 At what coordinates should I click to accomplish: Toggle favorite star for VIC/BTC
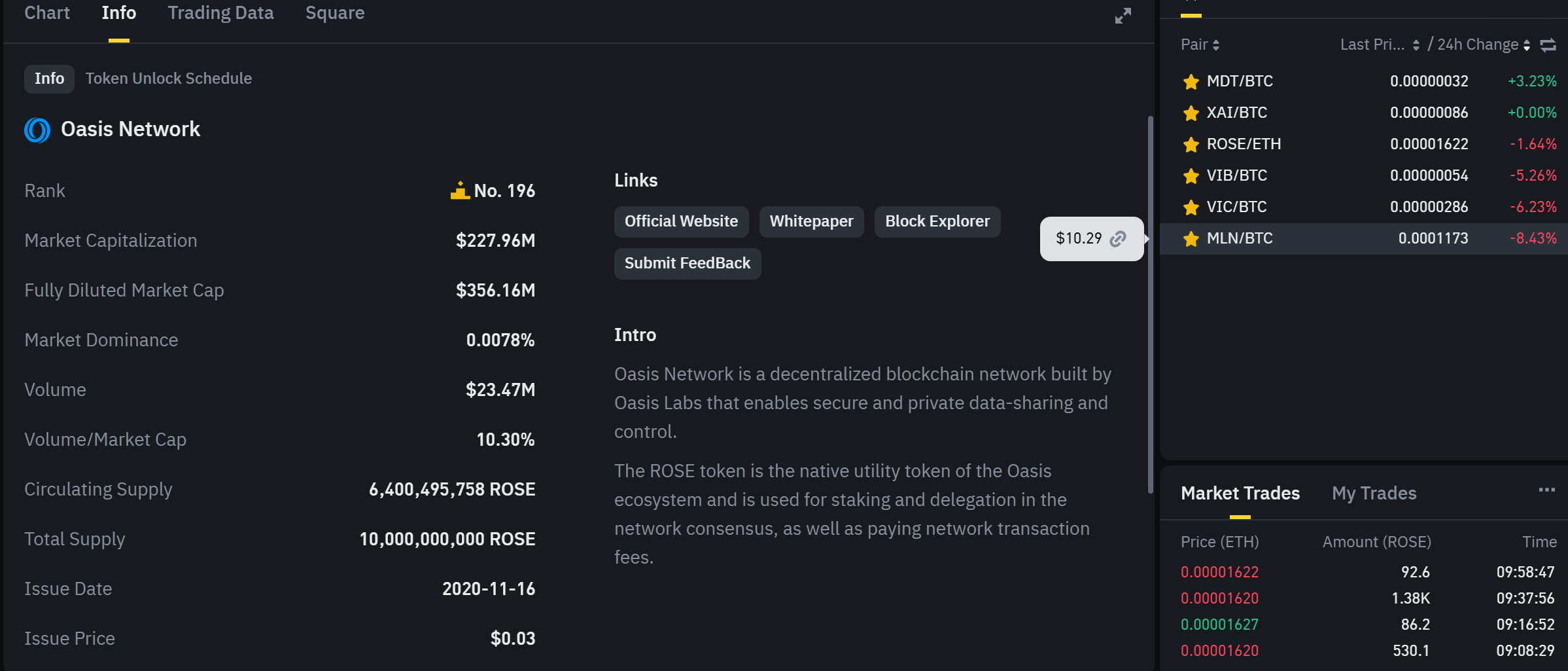1191,207
